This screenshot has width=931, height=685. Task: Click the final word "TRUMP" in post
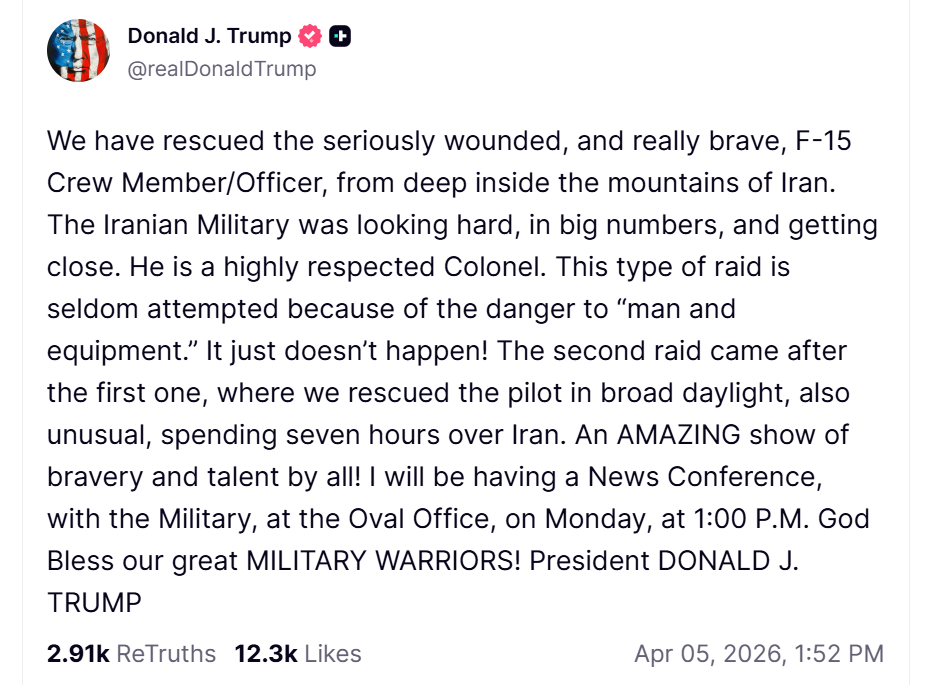coord(94,604)
